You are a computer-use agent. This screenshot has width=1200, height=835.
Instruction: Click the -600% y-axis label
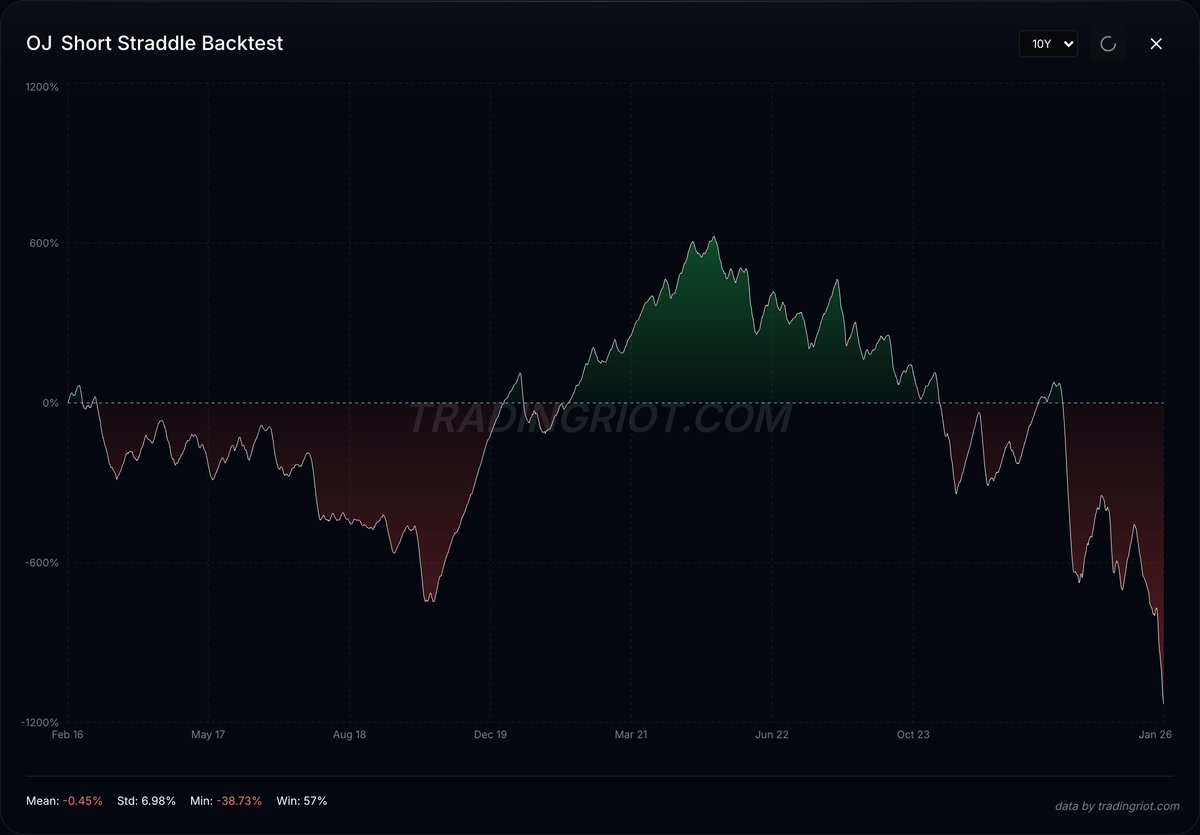tap(43, 562)
